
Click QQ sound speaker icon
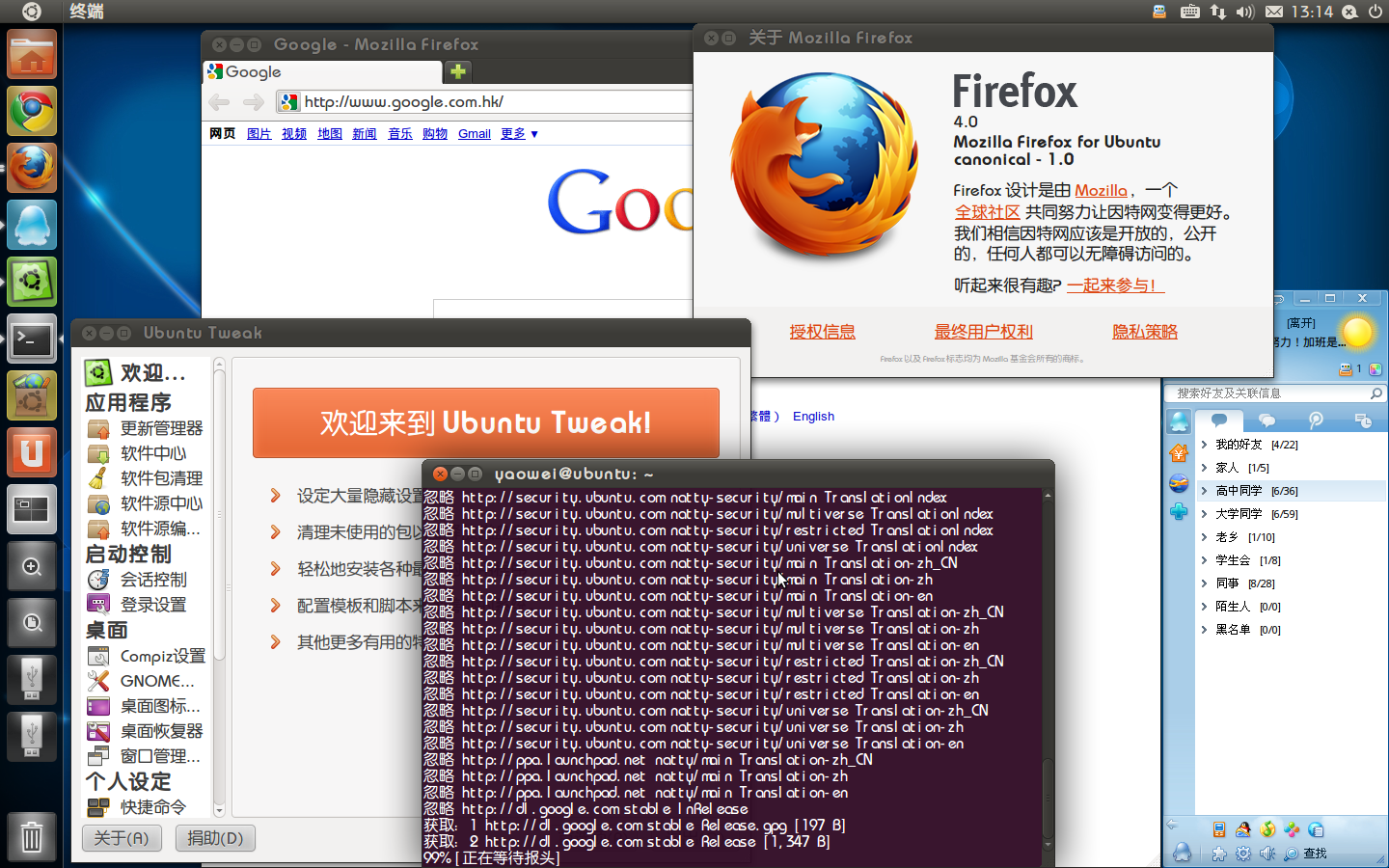pos(1267,854)
